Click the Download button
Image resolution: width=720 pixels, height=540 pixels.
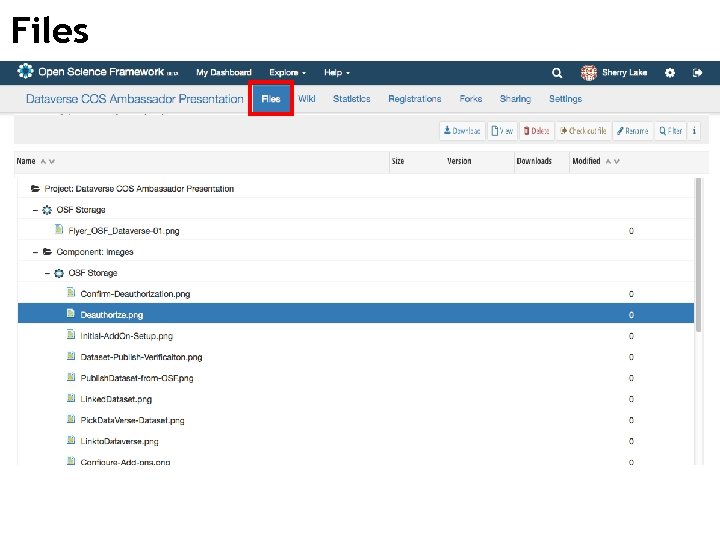tap(462, 131)
